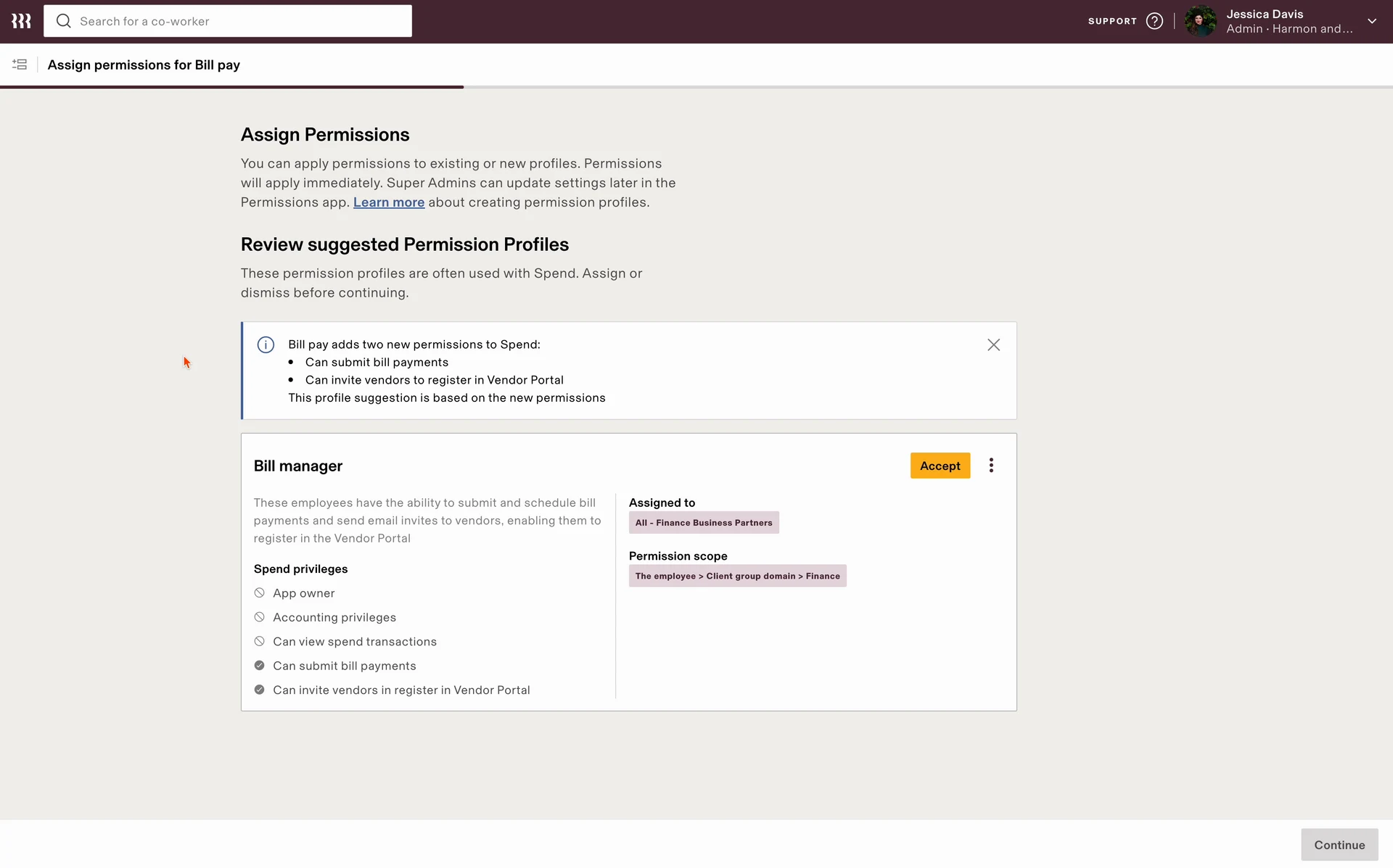Click 'Can invite vendors to register' bullet
This screenshot has height=868, width=1393.
434,380
